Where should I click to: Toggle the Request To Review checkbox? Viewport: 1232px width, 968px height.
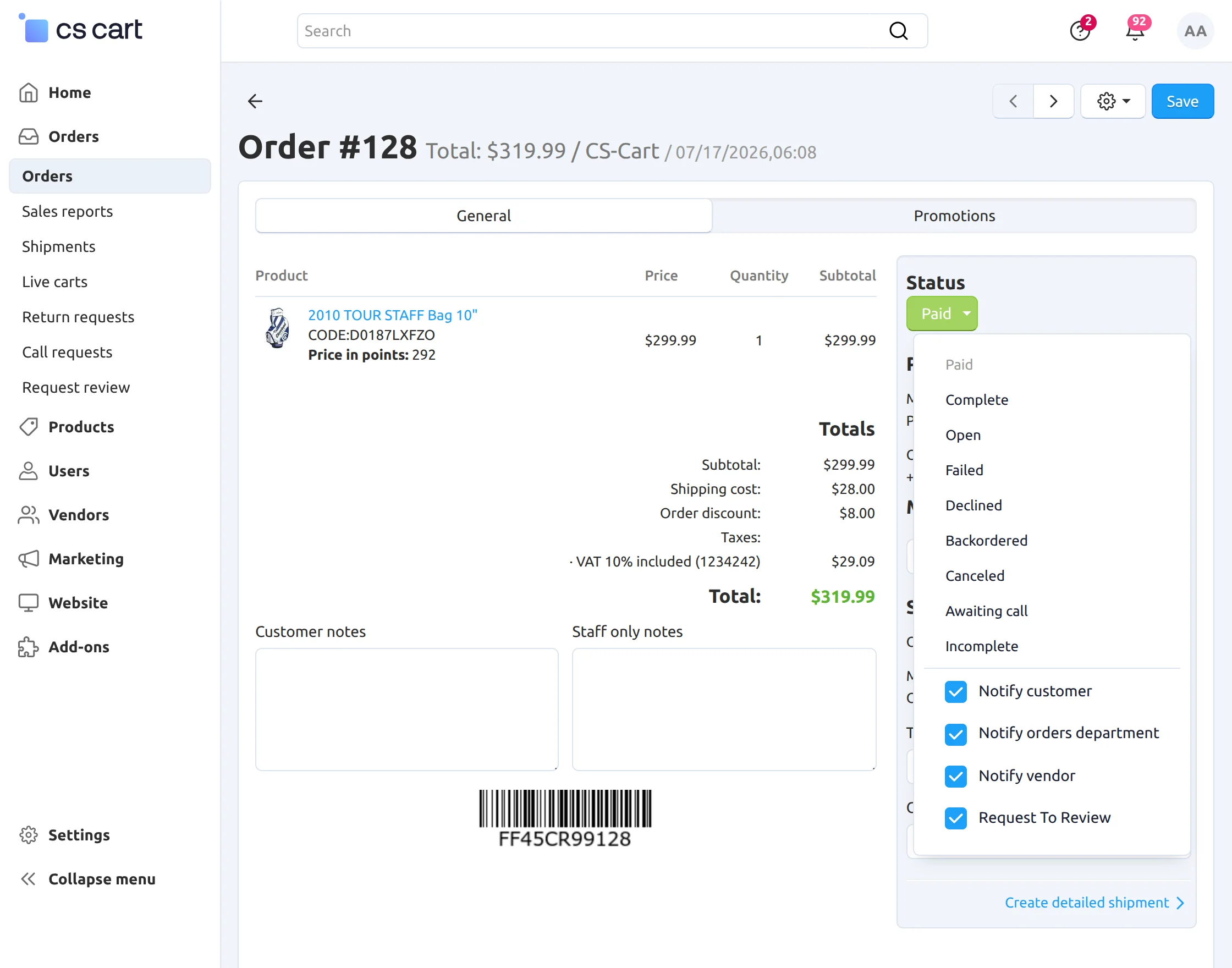click(x=955, y=818)
